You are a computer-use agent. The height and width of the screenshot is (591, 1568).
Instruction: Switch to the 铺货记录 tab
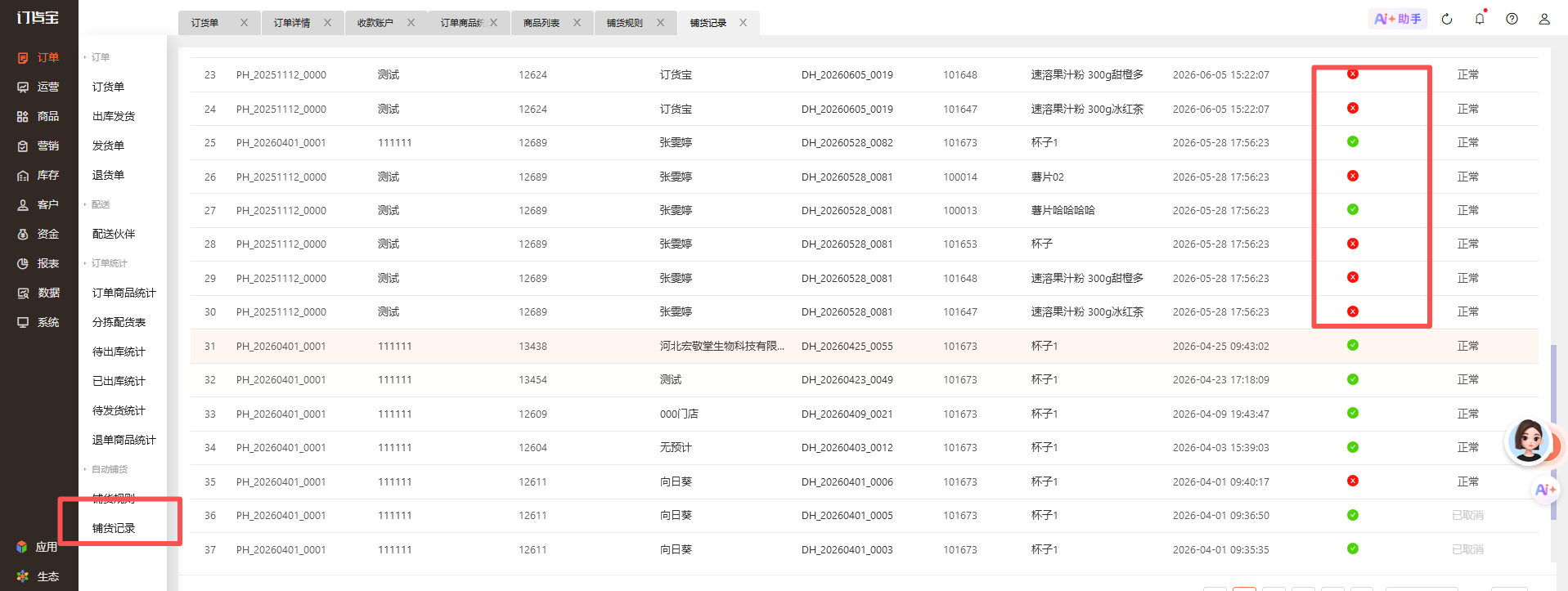coord(708,23)
